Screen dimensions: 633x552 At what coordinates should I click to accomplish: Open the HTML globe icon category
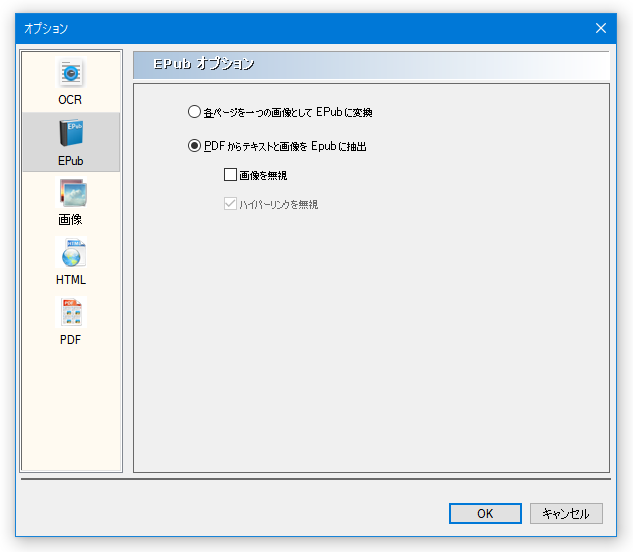[71, 252]
